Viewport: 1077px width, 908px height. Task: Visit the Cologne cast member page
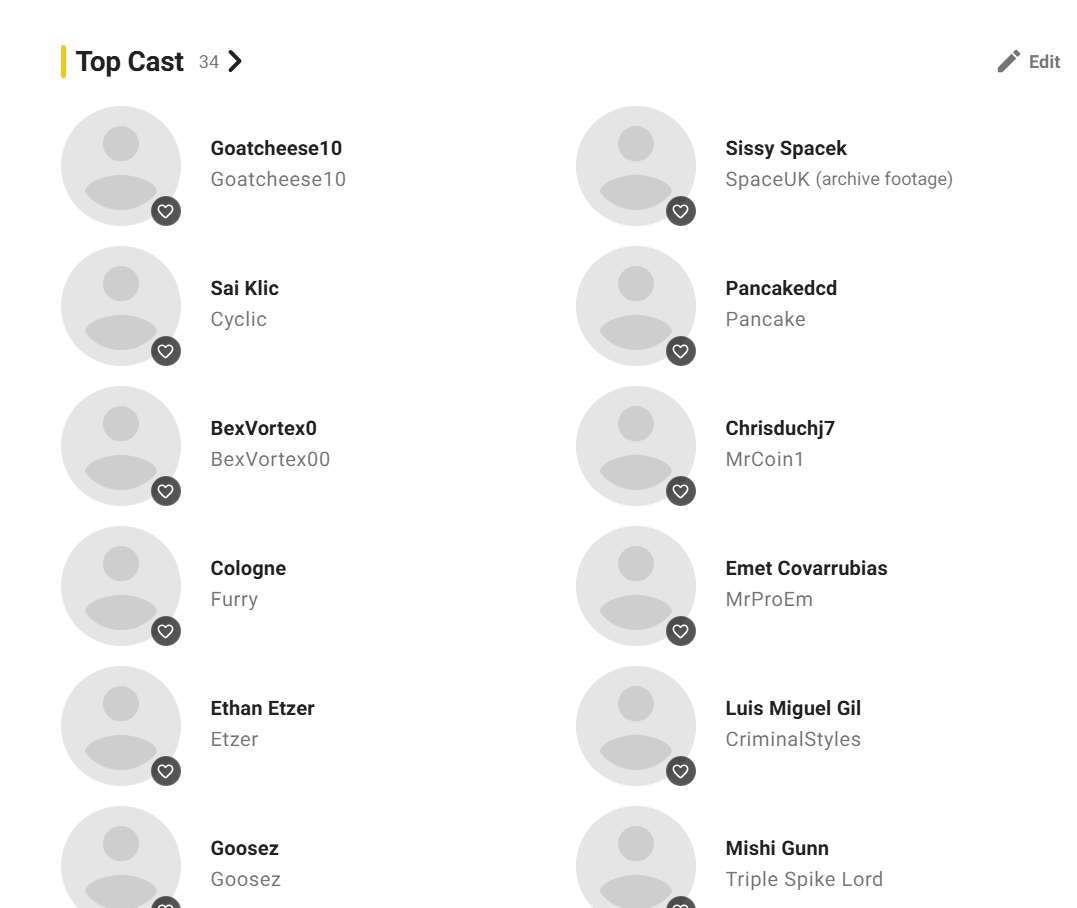[x=248, y=569]
